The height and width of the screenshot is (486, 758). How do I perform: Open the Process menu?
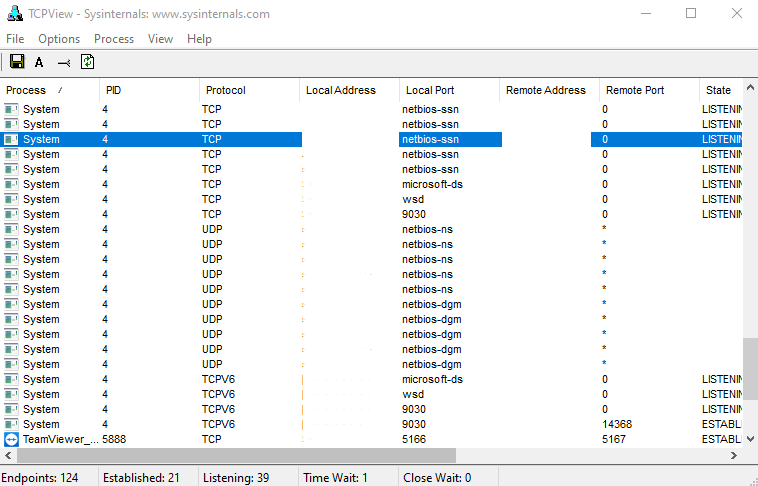tap(114, 39)
